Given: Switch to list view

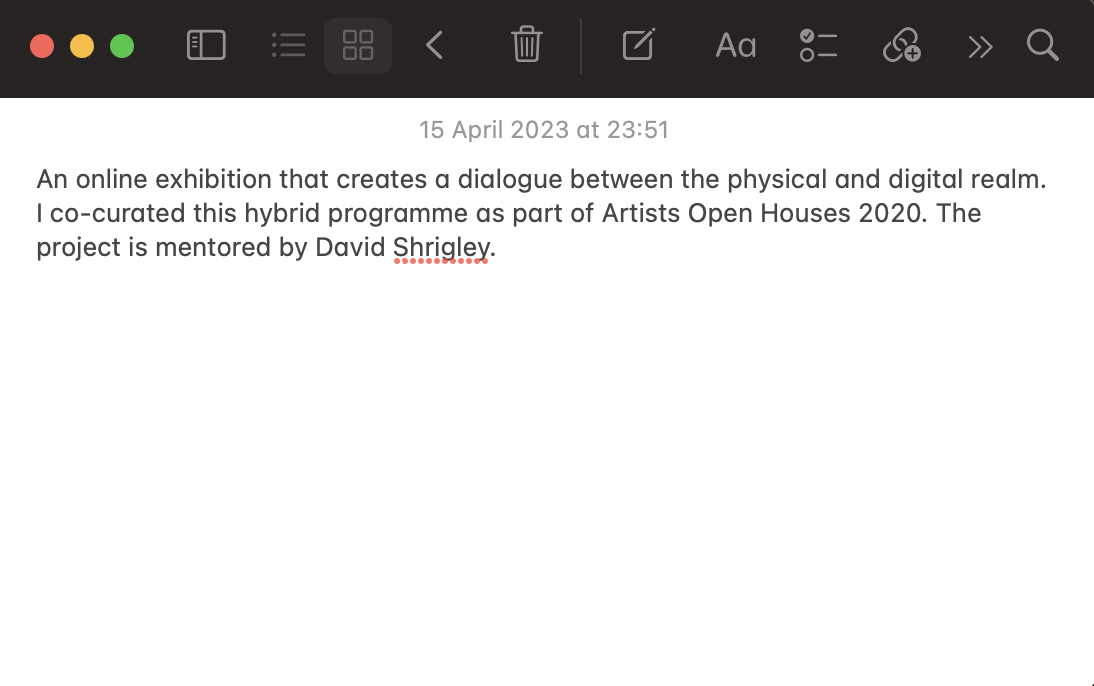Looking at the screenshot, I should (x=289, y=45).
